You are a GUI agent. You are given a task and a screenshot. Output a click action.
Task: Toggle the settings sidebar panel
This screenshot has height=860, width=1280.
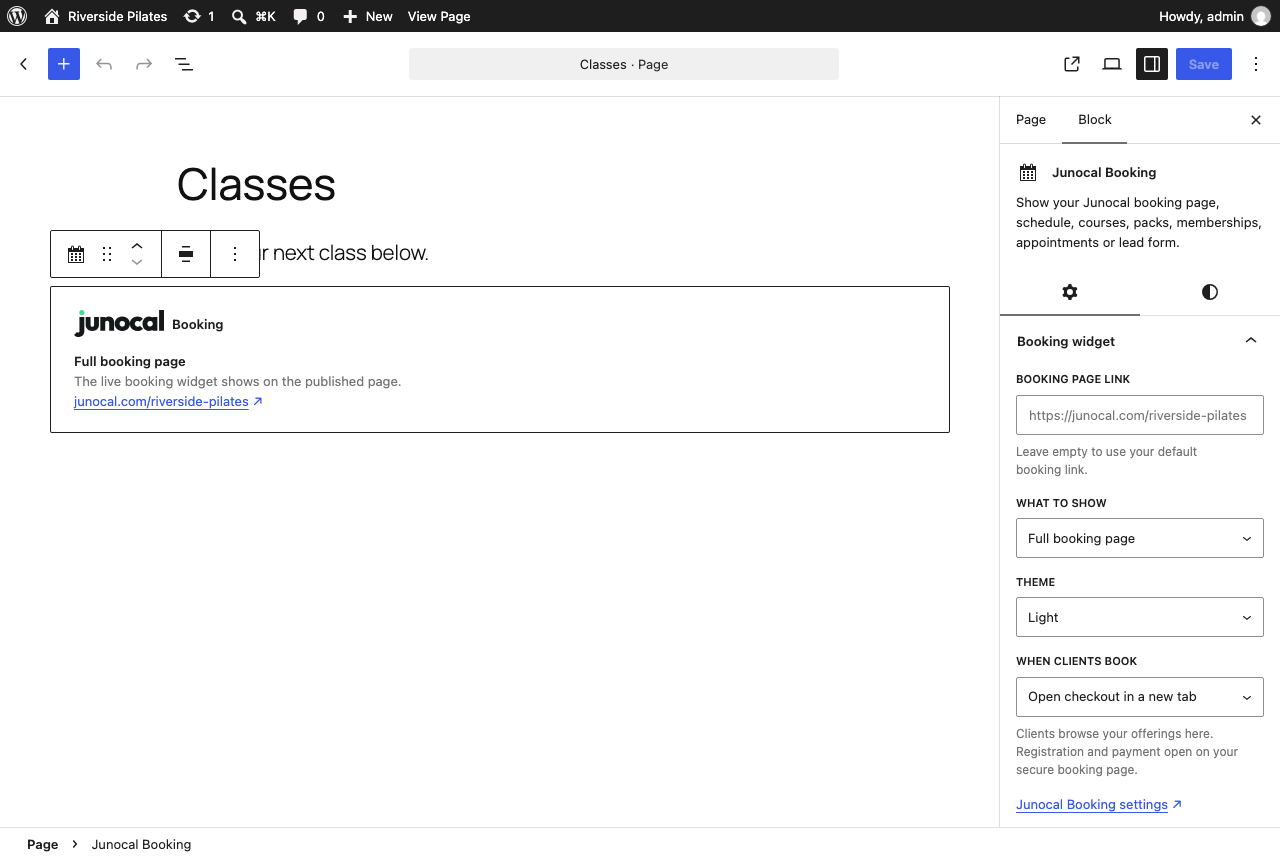[x=1152, y=64]
